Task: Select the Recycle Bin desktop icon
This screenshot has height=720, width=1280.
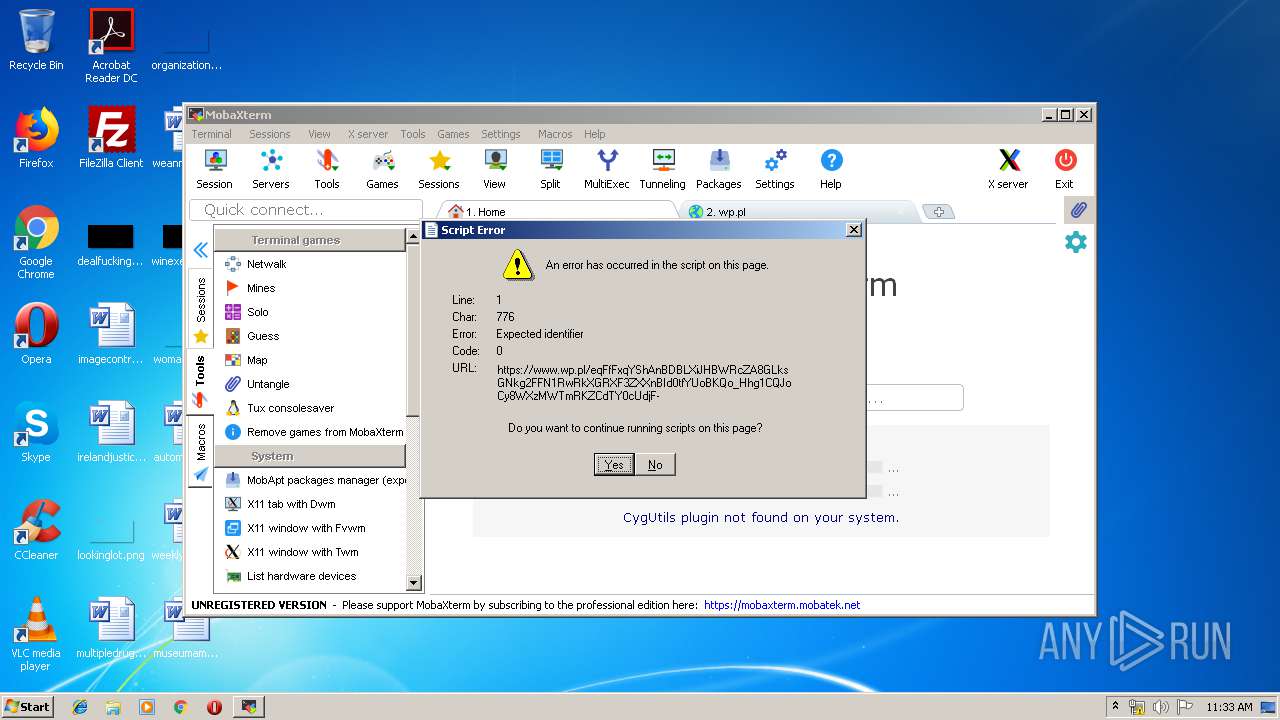Action: (36, 40)
